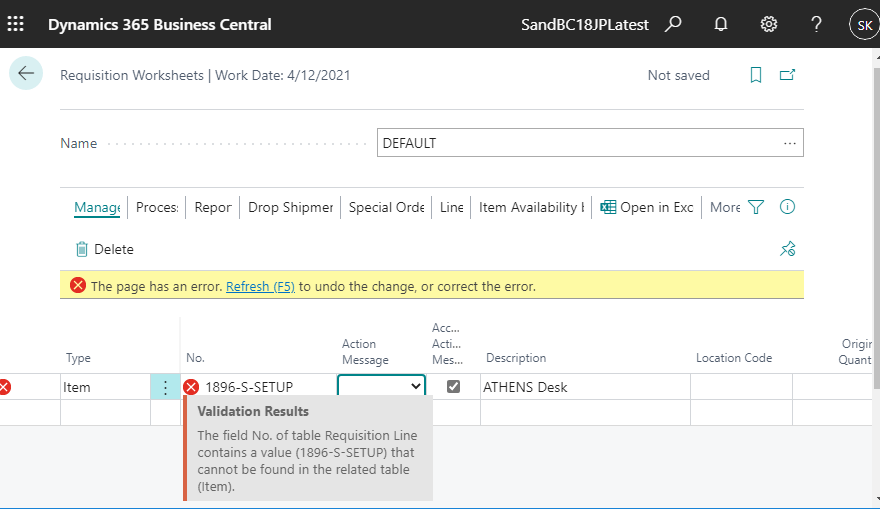
Task: Click the vertical page scrollbar
Action: [x=877, y=228]
